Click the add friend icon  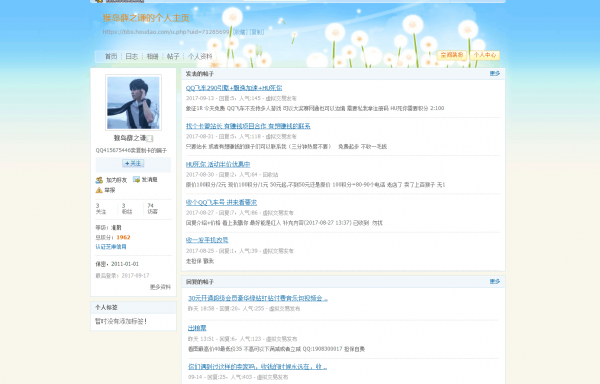click(99, 180)
